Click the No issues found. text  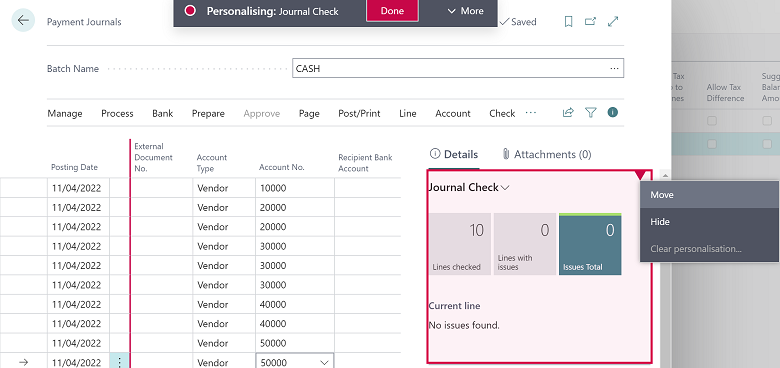[464, 325]
